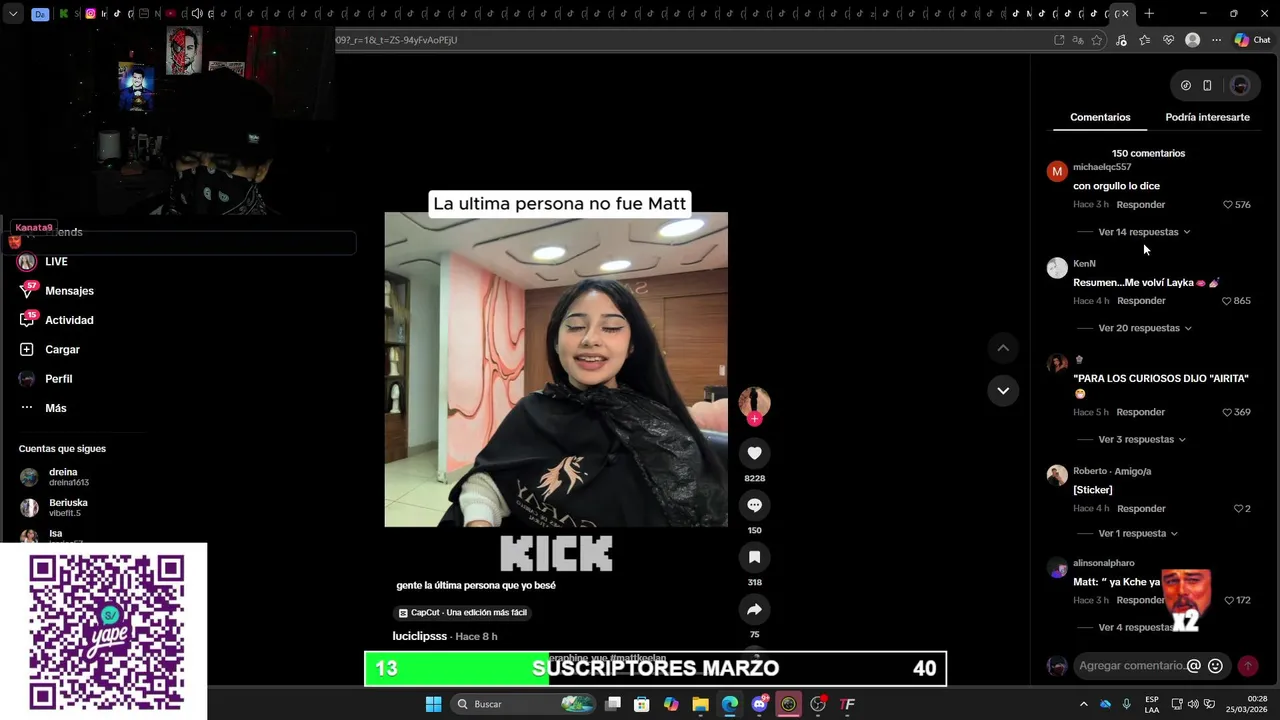
Task: Reply to the AIRITA comment via Responder
Action: point(1141,412)
